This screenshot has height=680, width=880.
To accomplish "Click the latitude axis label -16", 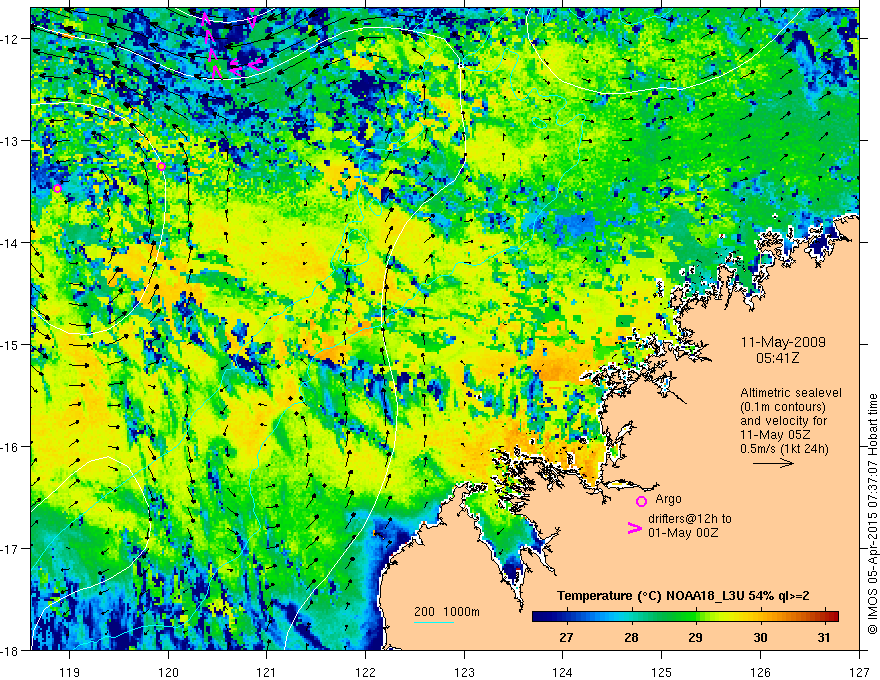I will [x=11, y=447].
